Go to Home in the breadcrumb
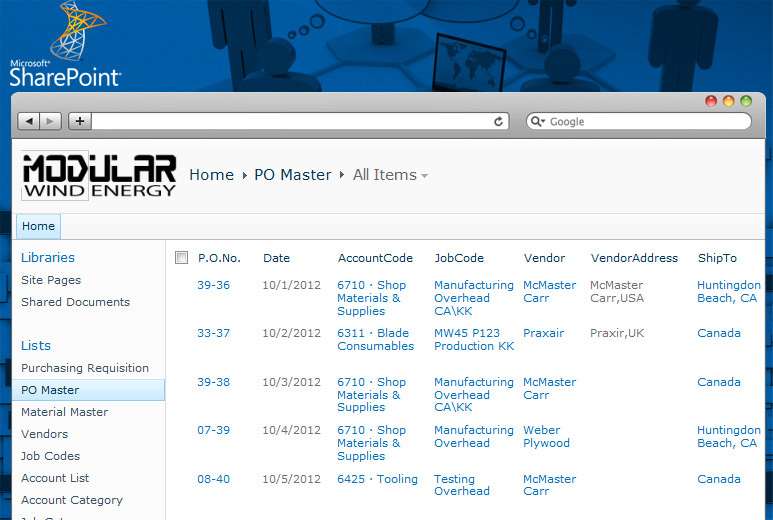773x520 pixels. coord(211,175)
